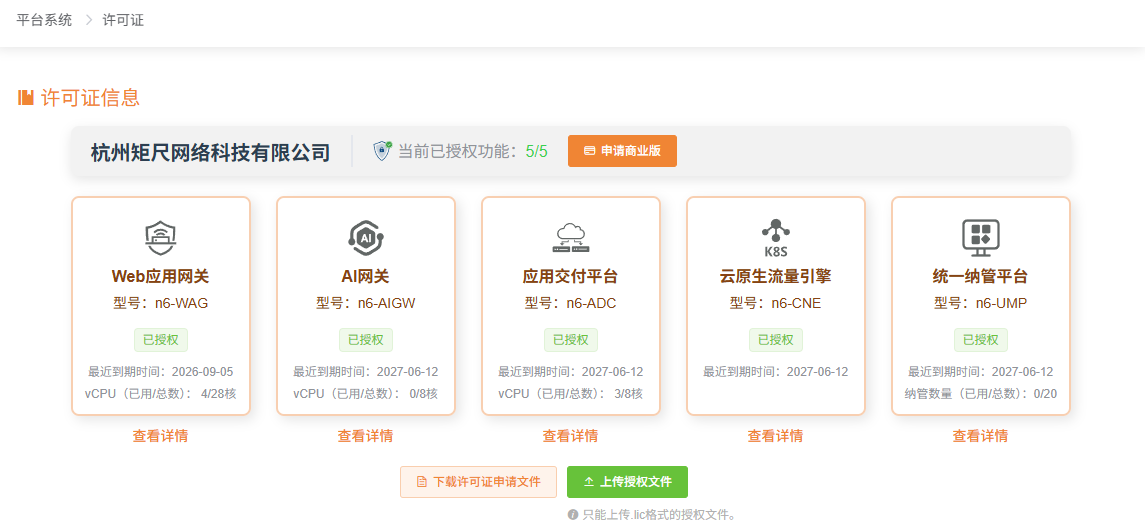Click the 5/5 authorized count
The width and height of the screenshot is (1146, 527).
tap(536, 151)
